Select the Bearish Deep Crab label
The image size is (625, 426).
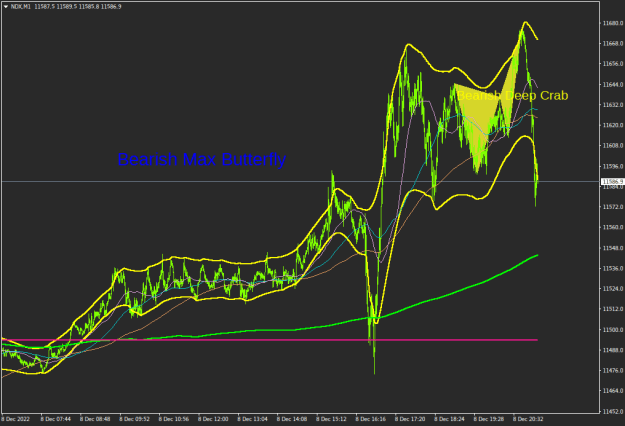[512, 96]
